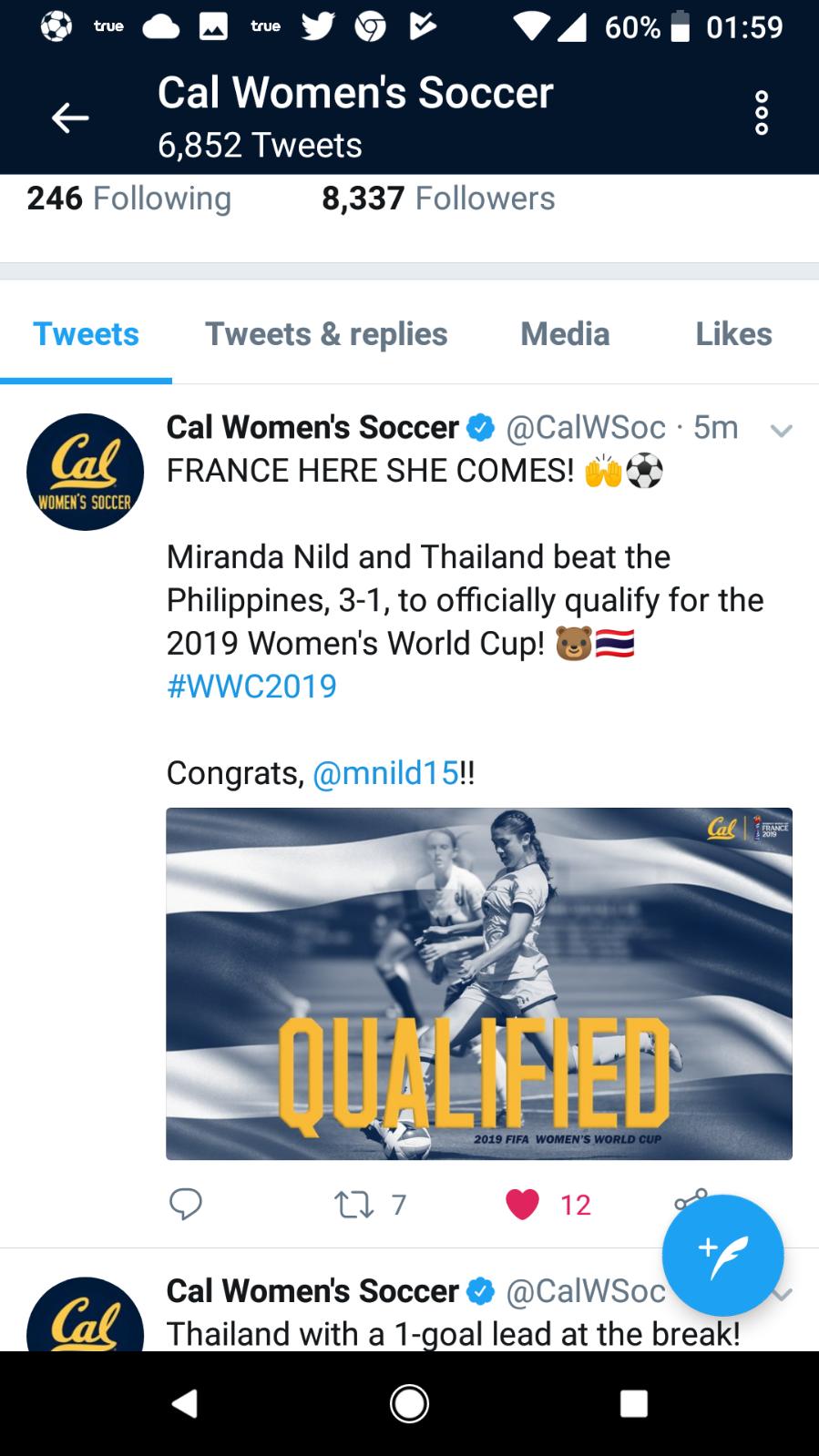
Task: Unlike the tweet via red heart
Action: (522, 1205)
